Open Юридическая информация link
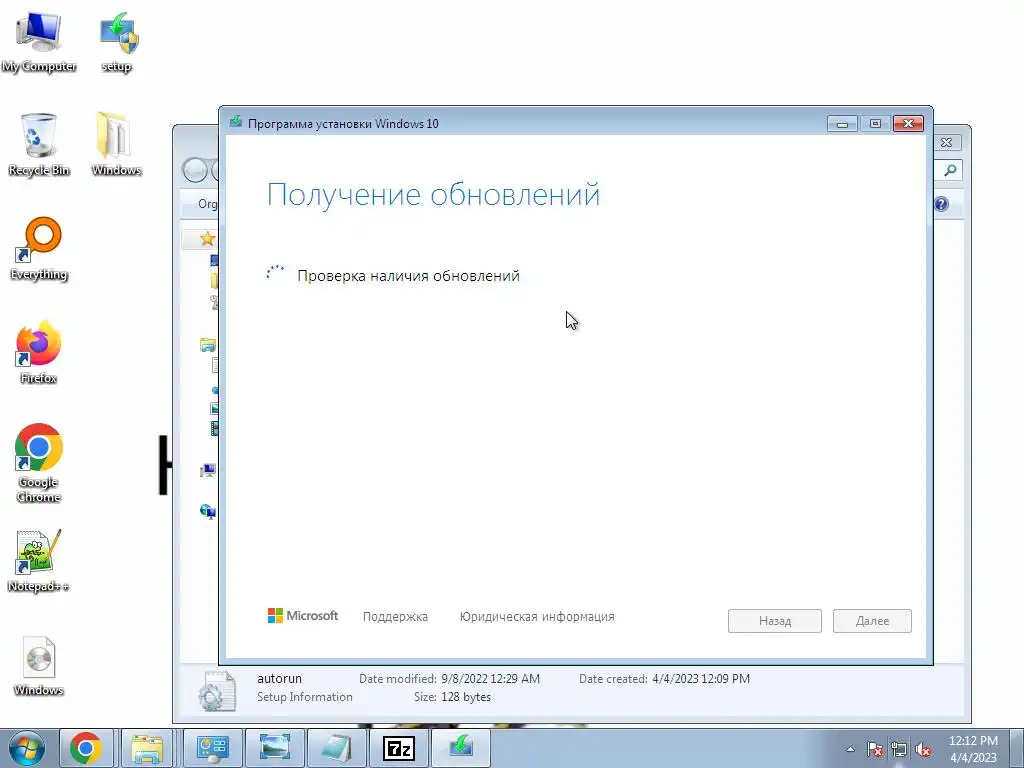The width and height of the screenshot is (1024, 768). point(537,616)
